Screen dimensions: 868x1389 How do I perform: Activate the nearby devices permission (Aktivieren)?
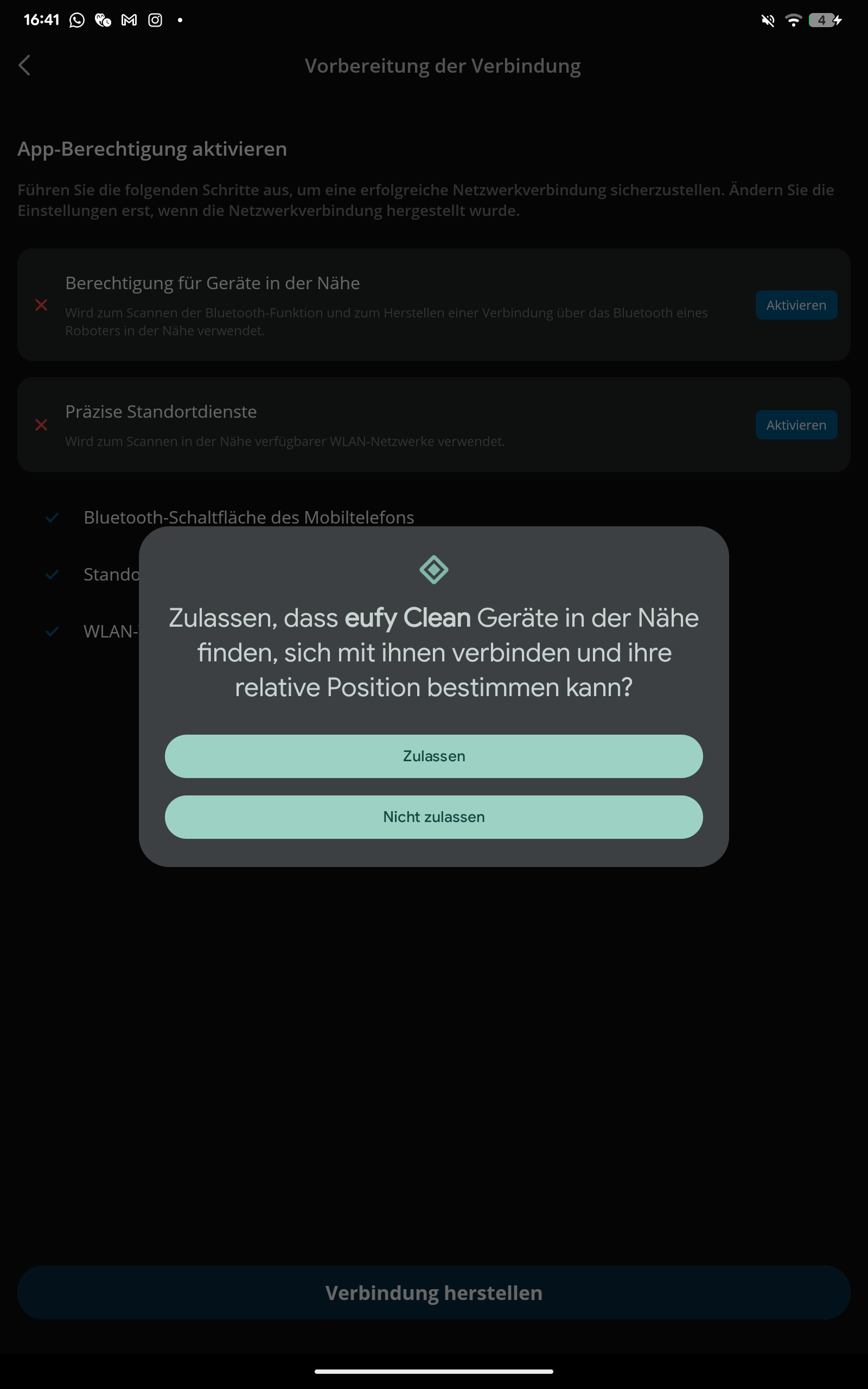[x=796, y=305]
